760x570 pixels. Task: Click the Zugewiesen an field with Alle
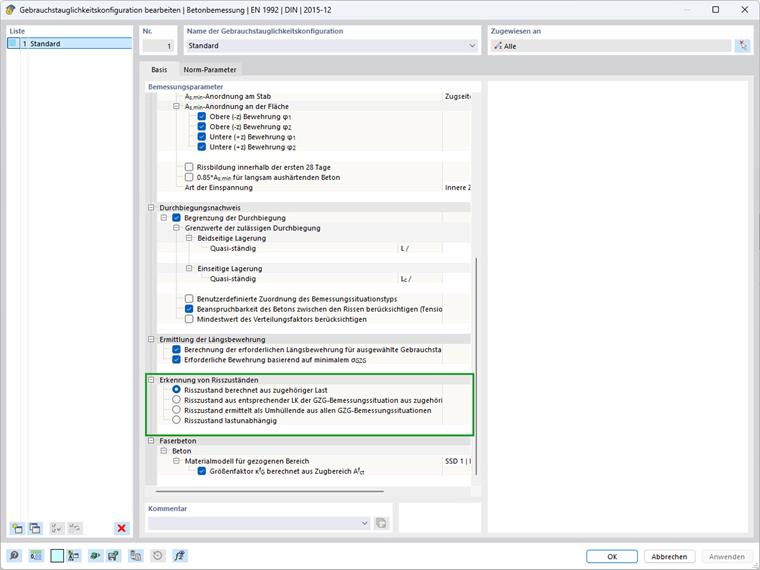[611, 46]
